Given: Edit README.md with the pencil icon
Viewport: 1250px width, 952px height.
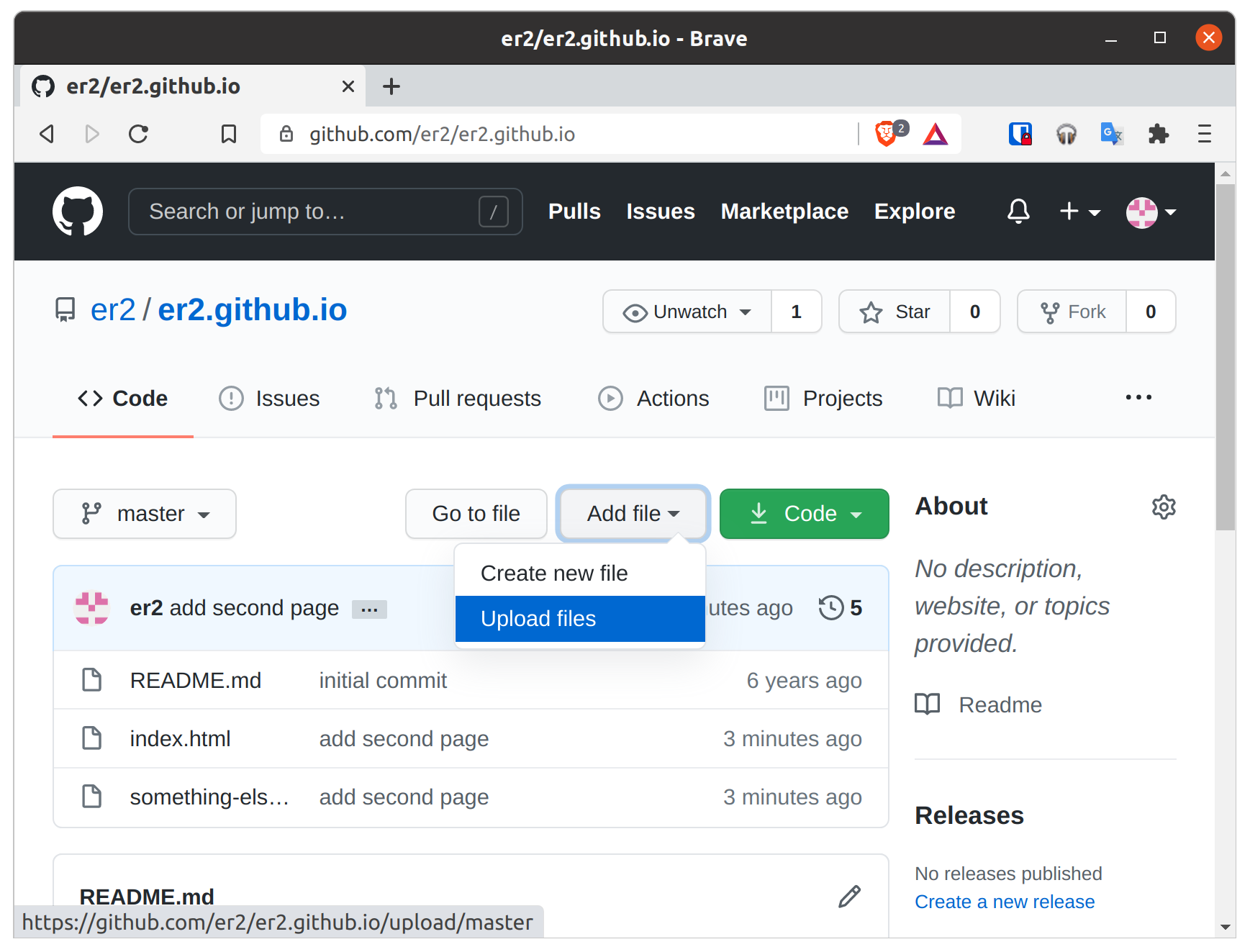Looking at the screenshot, I should [x=850, y=897].
